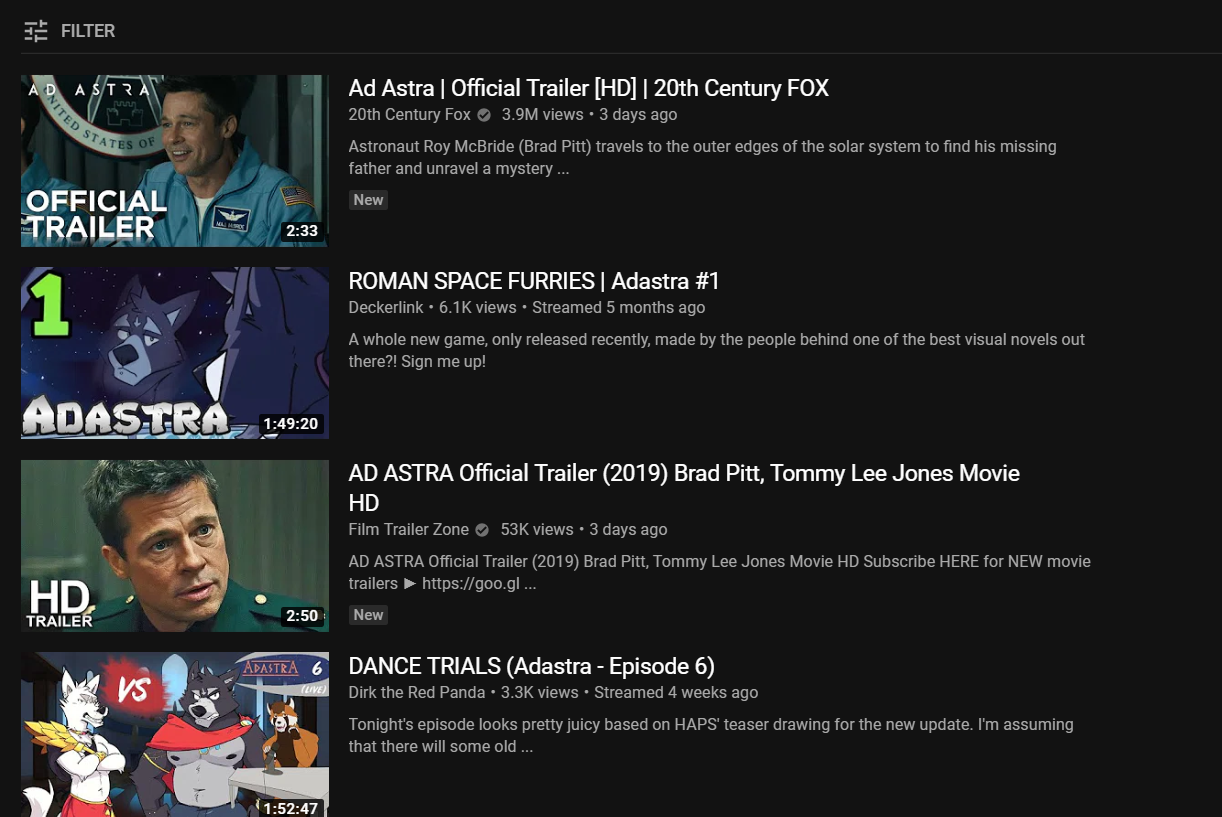
Task: Visit the Film Trailer Zone channel name
Action: pos(408,530)
